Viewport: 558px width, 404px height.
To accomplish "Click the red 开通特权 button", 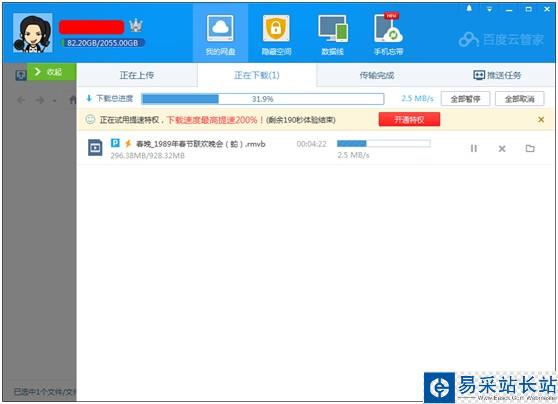I will click(x=409, y=119).
